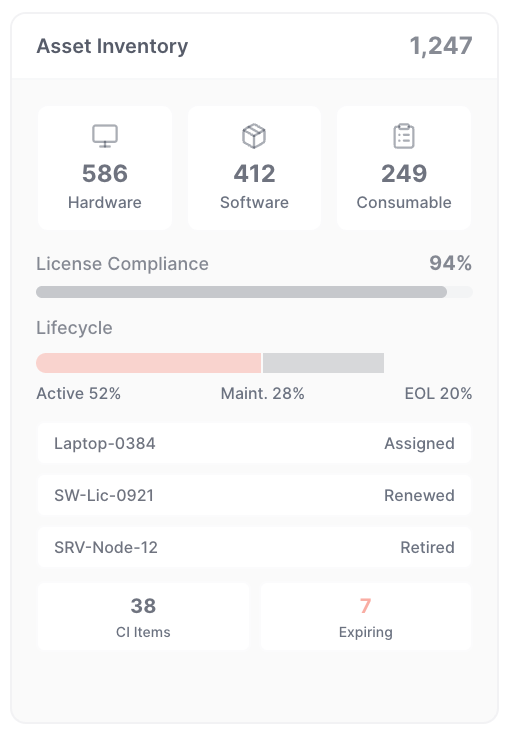Open the SW-Lic-0921 asset row
This screenshot has width=508, height=736.
(x=254, y=495)
